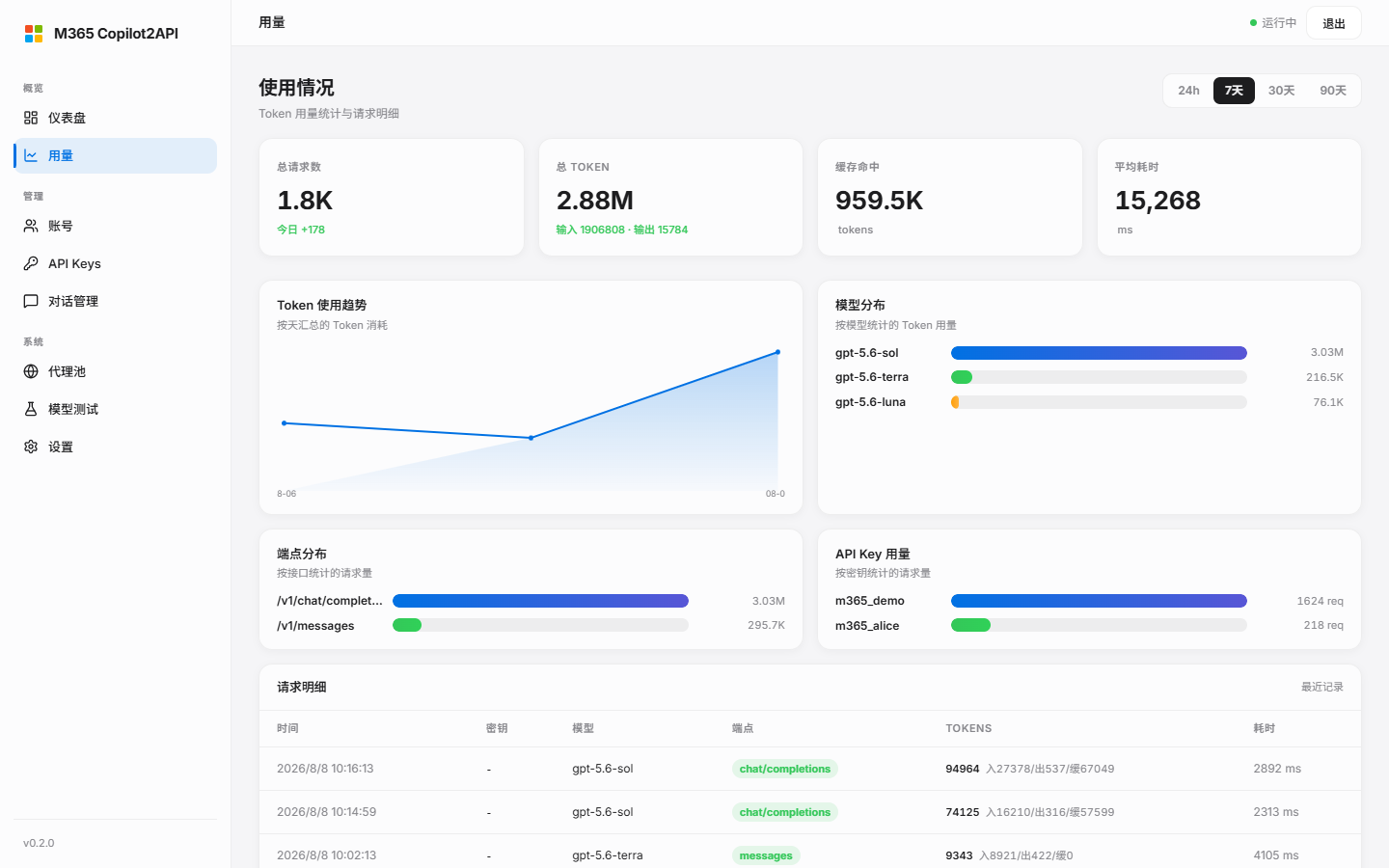Screen dimensions: 1389x868
Task: Select the 7天 time range
Action: (1234, 91)
